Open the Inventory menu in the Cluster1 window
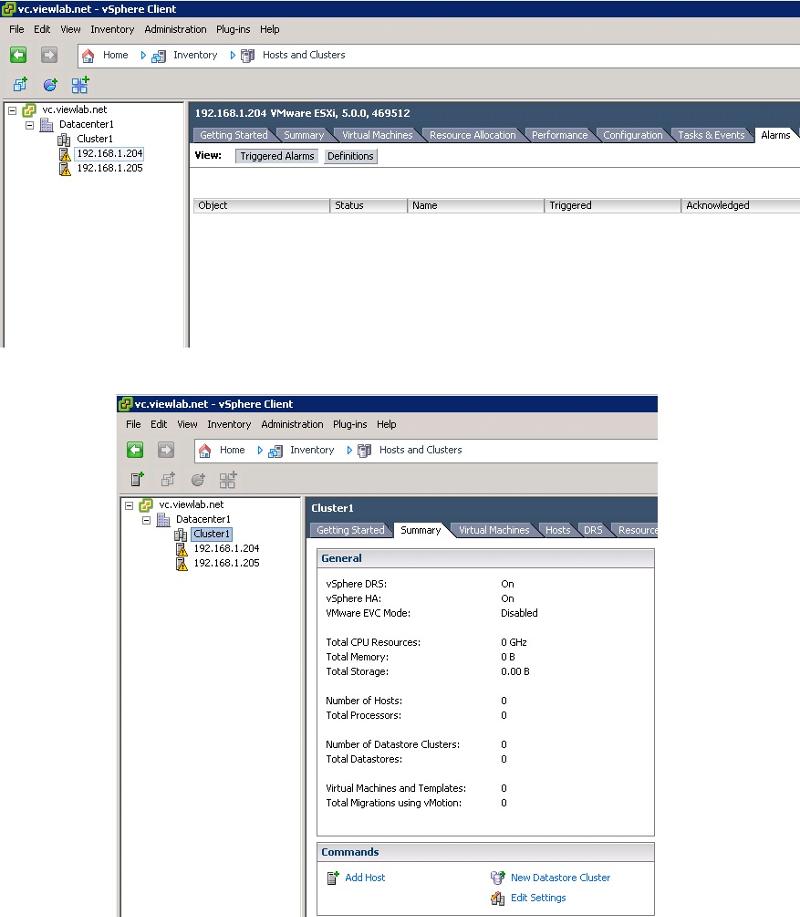The image size is (800, 917). (x=229, y=424)
